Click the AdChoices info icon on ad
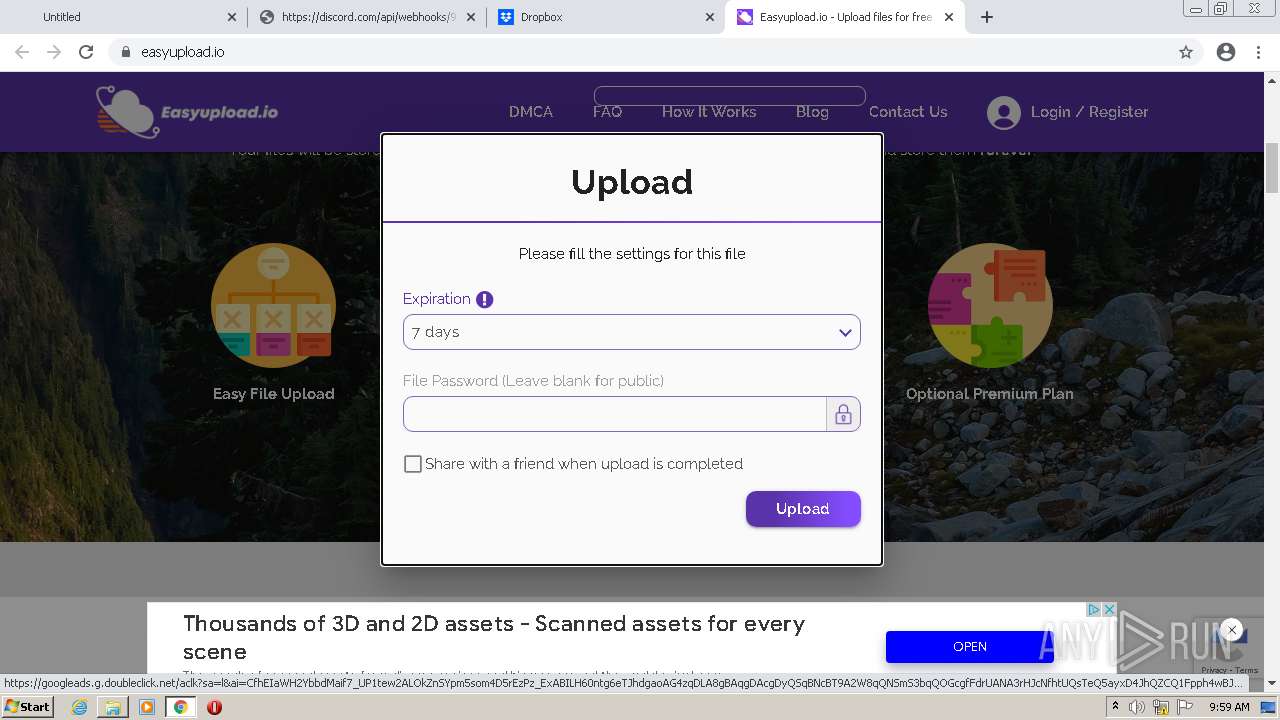The height and width of the screenshot is (720, 1280). coord(1094,609)
